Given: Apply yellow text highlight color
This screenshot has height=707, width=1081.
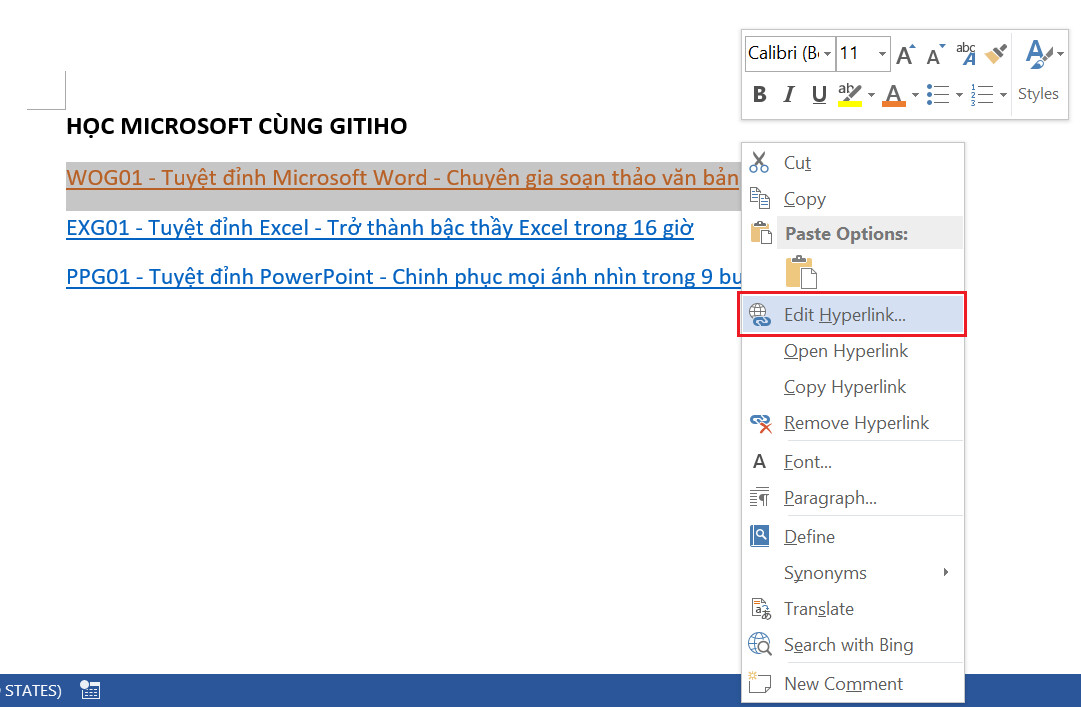Looking at the screenshot, I should pyautogui.click(x=849, y=94).
